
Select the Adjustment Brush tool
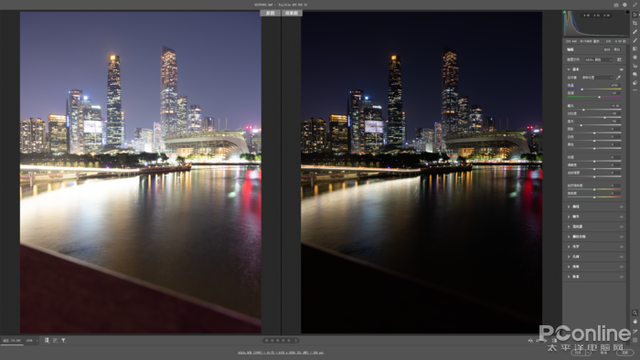pyautogui.click(x=635, y=40)
